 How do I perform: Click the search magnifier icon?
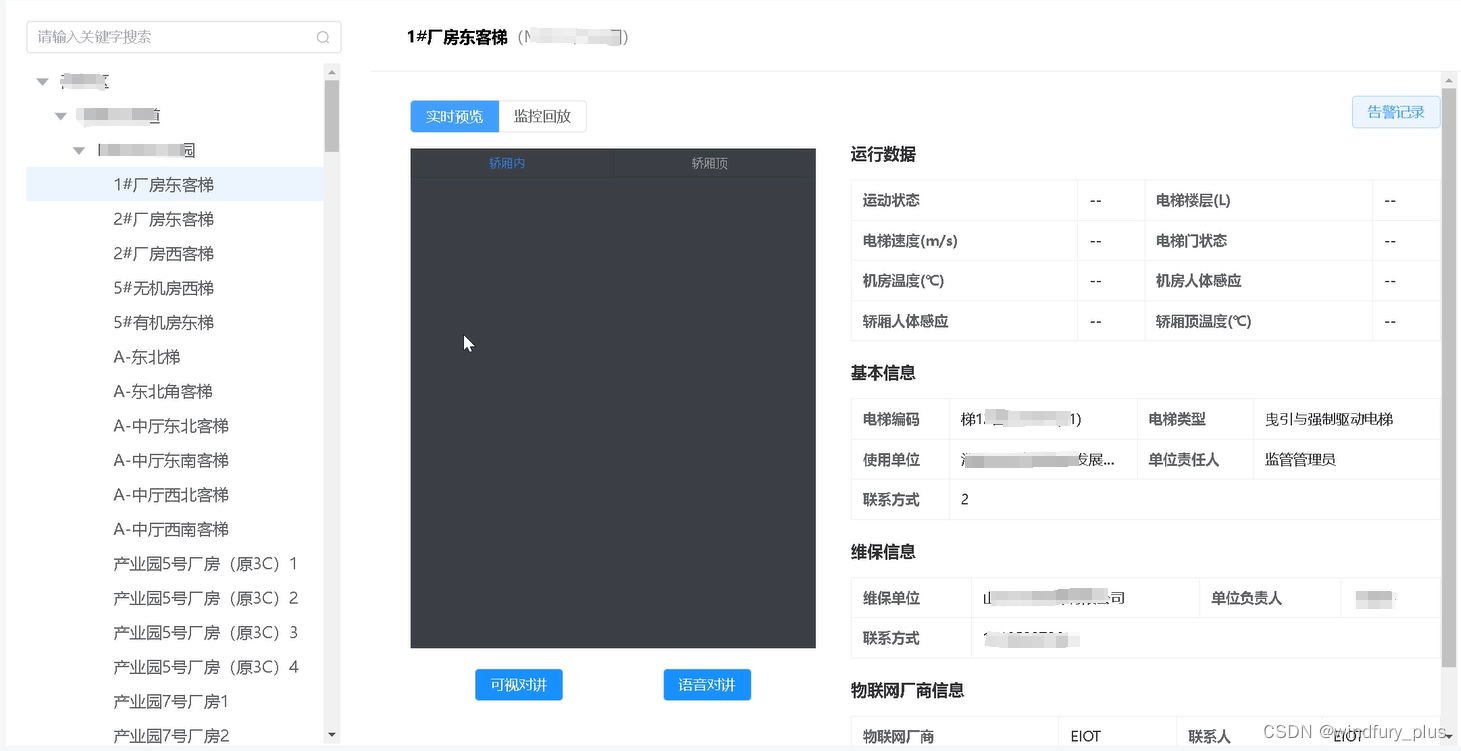[x=323, y=37]
